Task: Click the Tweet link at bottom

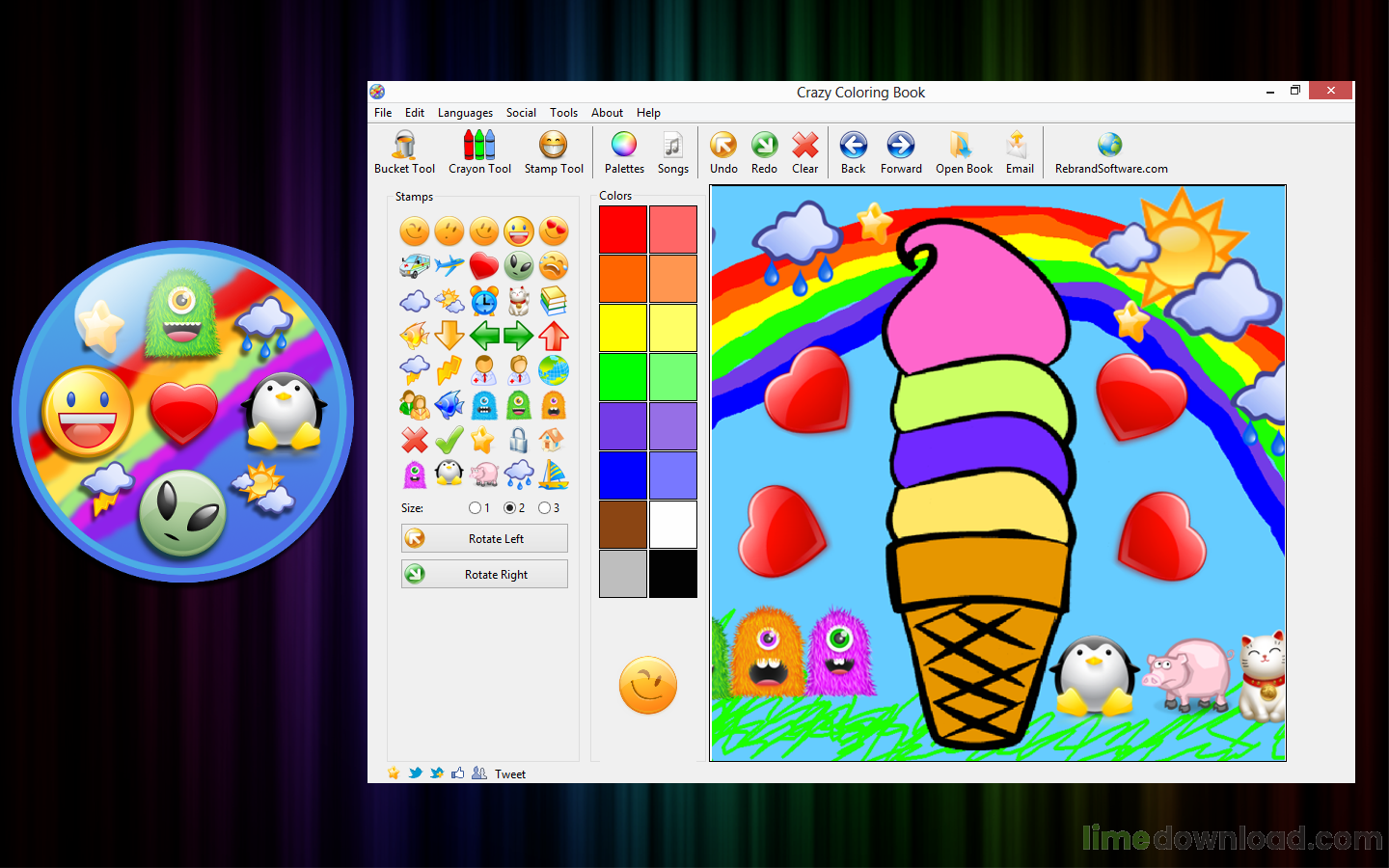Action: pyautogui.click(x=509, y=773)
